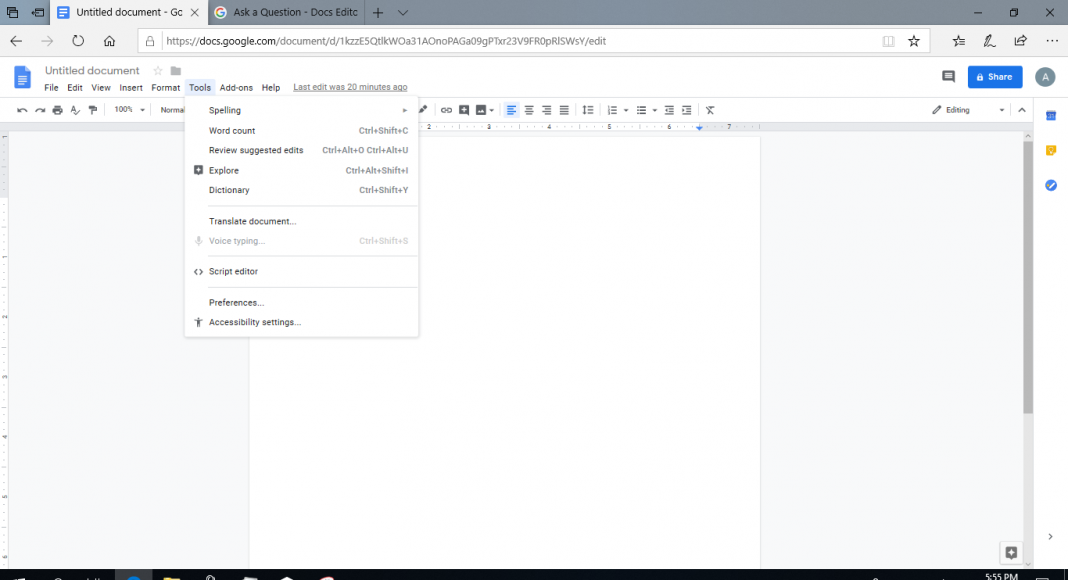Image resolution: width=1068 pixels, height=580 pixels.
Task: Open the Help menu
Action: (x=271, y=88)
